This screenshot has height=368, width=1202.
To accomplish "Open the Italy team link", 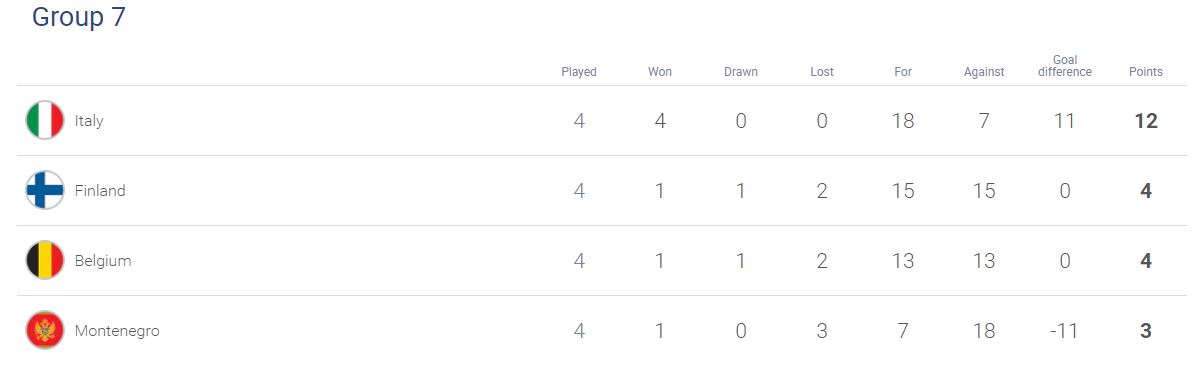I will (89, 121).
